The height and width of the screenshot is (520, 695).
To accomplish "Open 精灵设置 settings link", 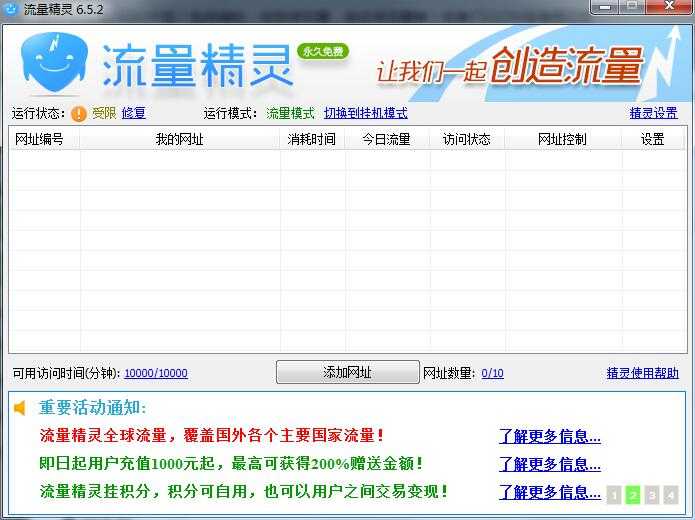I will [653, 113].
